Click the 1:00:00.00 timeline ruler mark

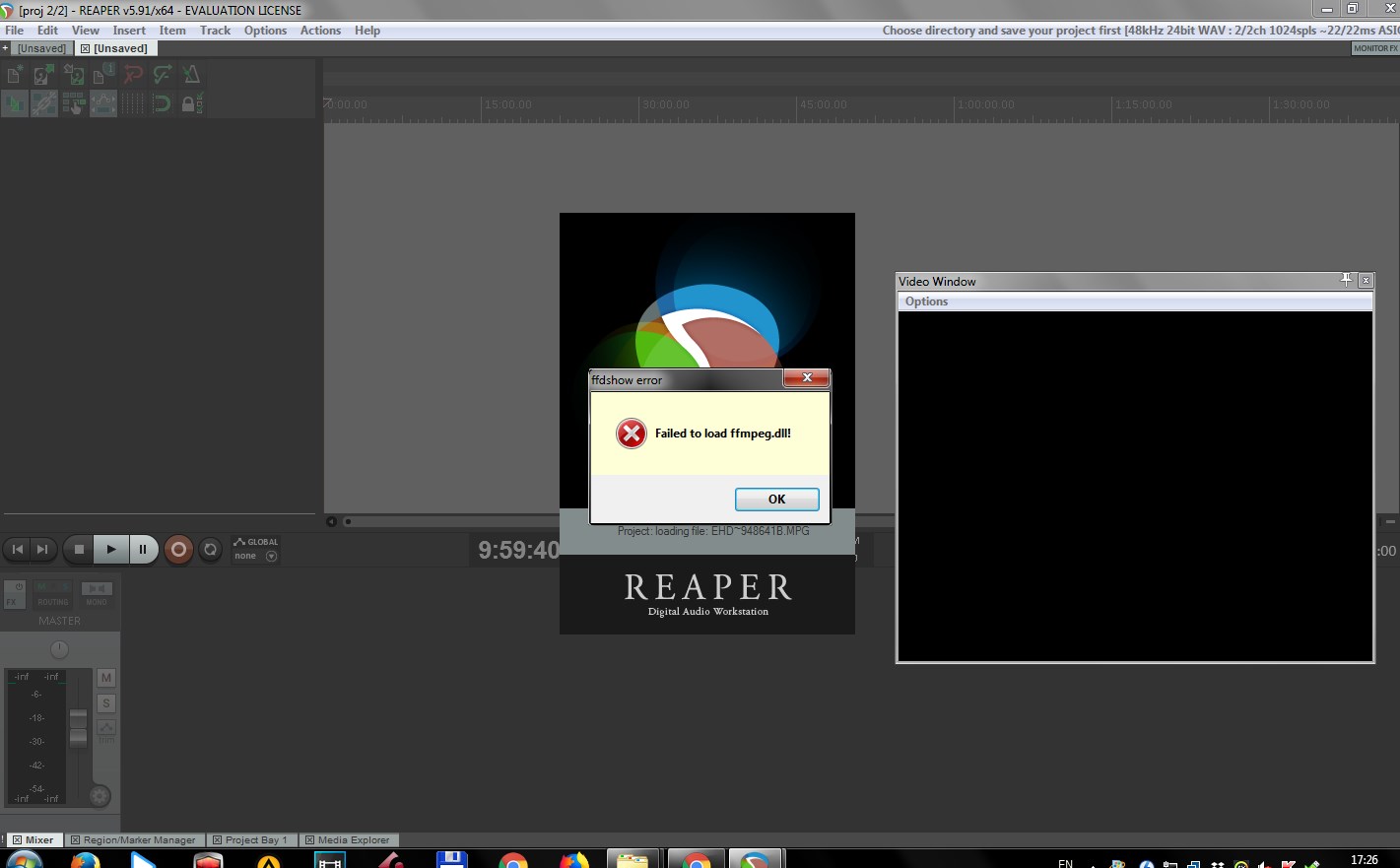click(x=985, y=104)
